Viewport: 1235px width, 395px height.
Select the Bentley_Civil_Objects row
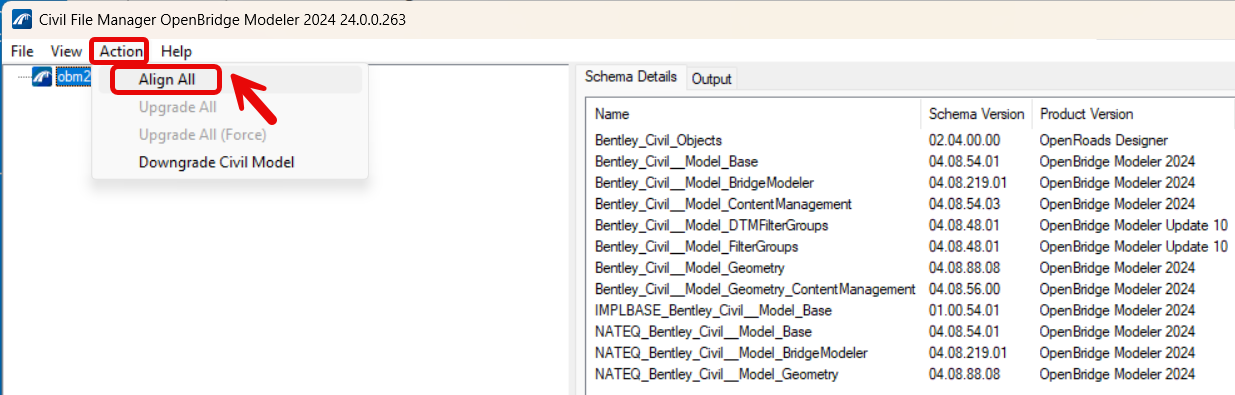(x=910, y=140)
